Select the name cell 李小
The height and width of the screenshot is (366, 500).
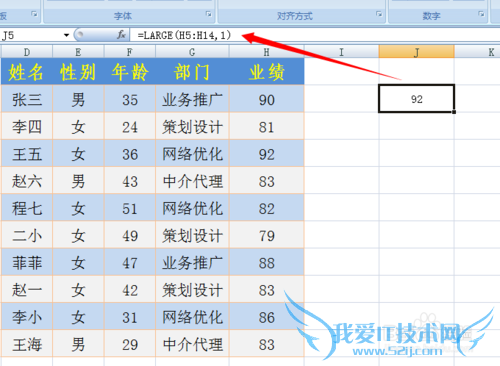pos(27,317)
